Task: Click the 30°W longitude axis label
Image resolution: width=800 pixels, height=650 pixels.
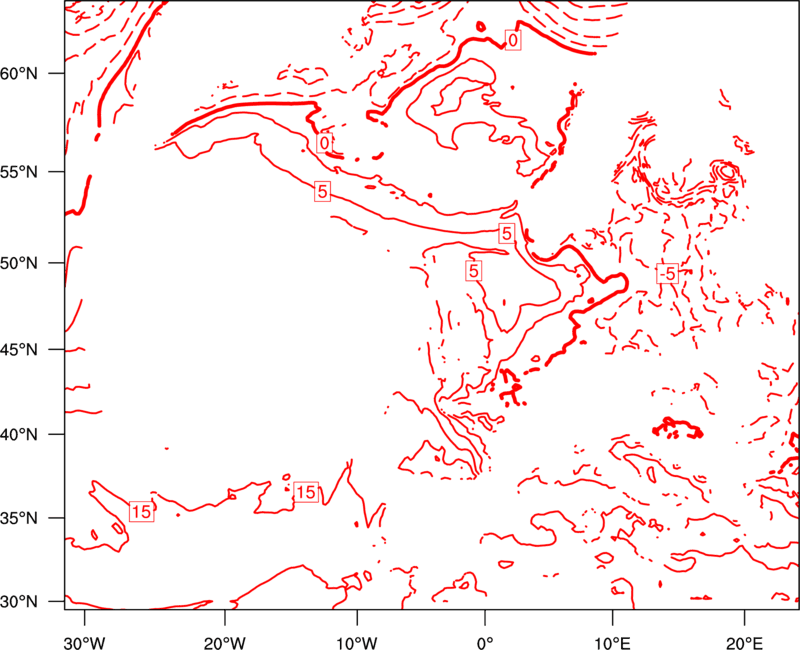Action: tap(85, 643)
